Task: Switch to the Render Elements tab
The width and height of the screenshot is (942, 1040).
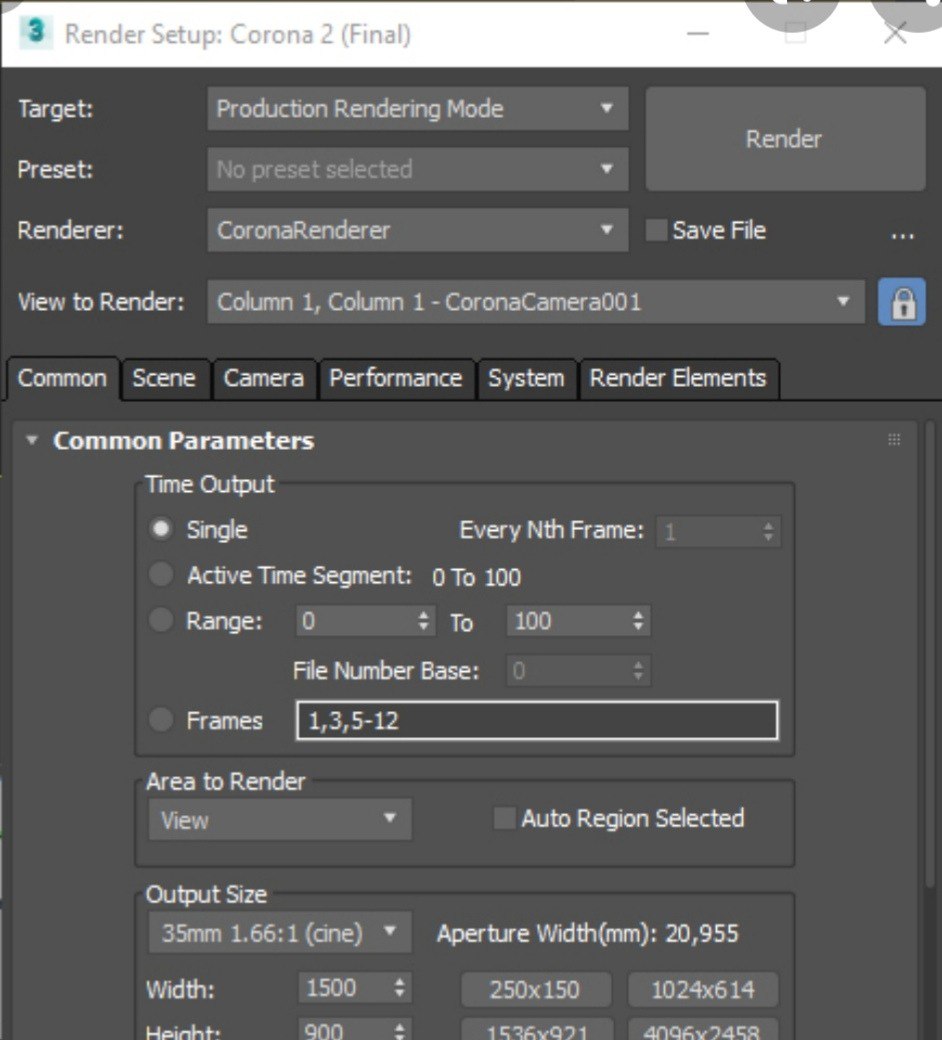Action: (678, 379)
